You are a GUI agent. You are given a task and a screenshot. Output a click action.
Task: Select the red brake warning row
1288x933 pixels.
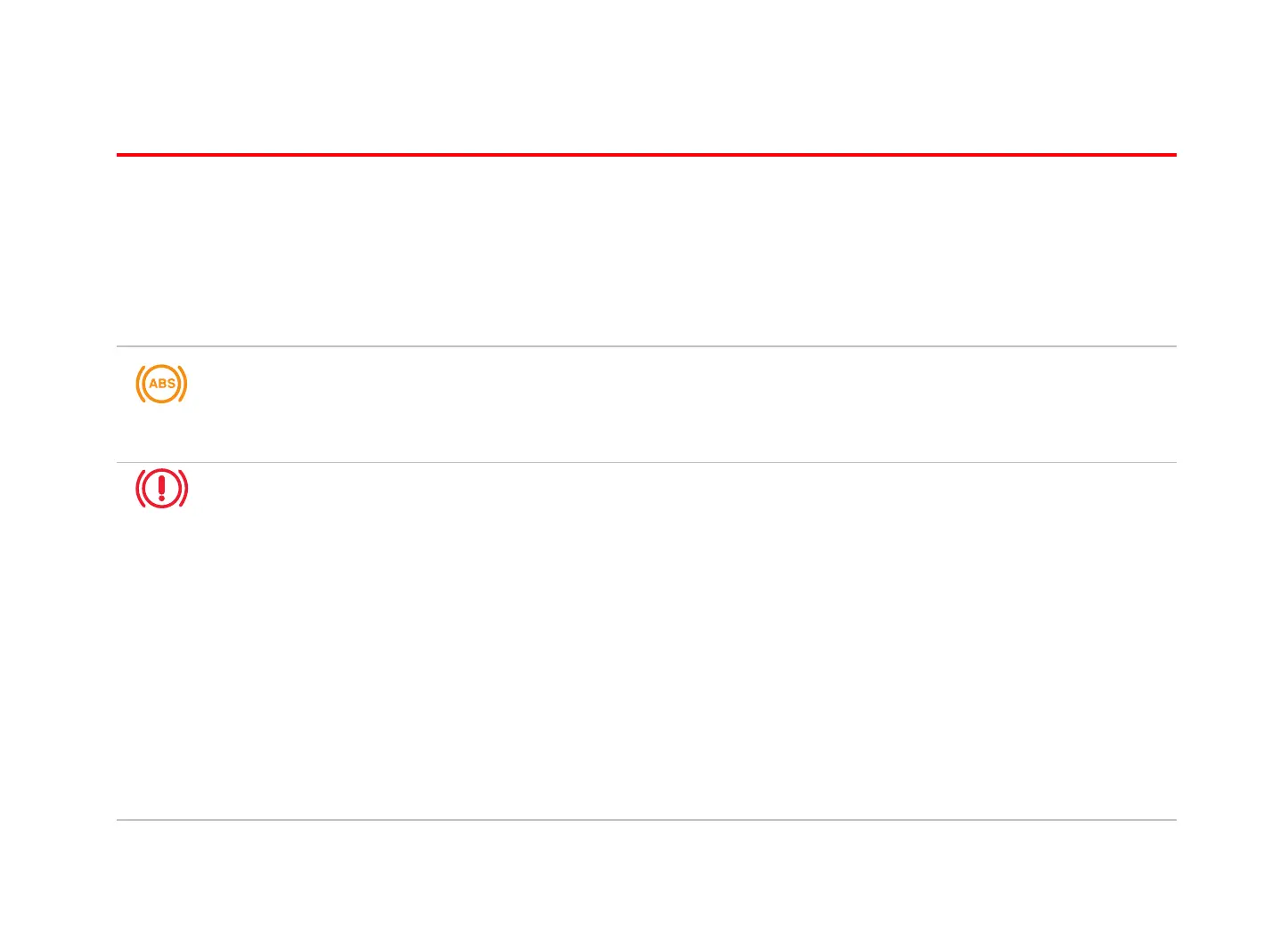646,641
